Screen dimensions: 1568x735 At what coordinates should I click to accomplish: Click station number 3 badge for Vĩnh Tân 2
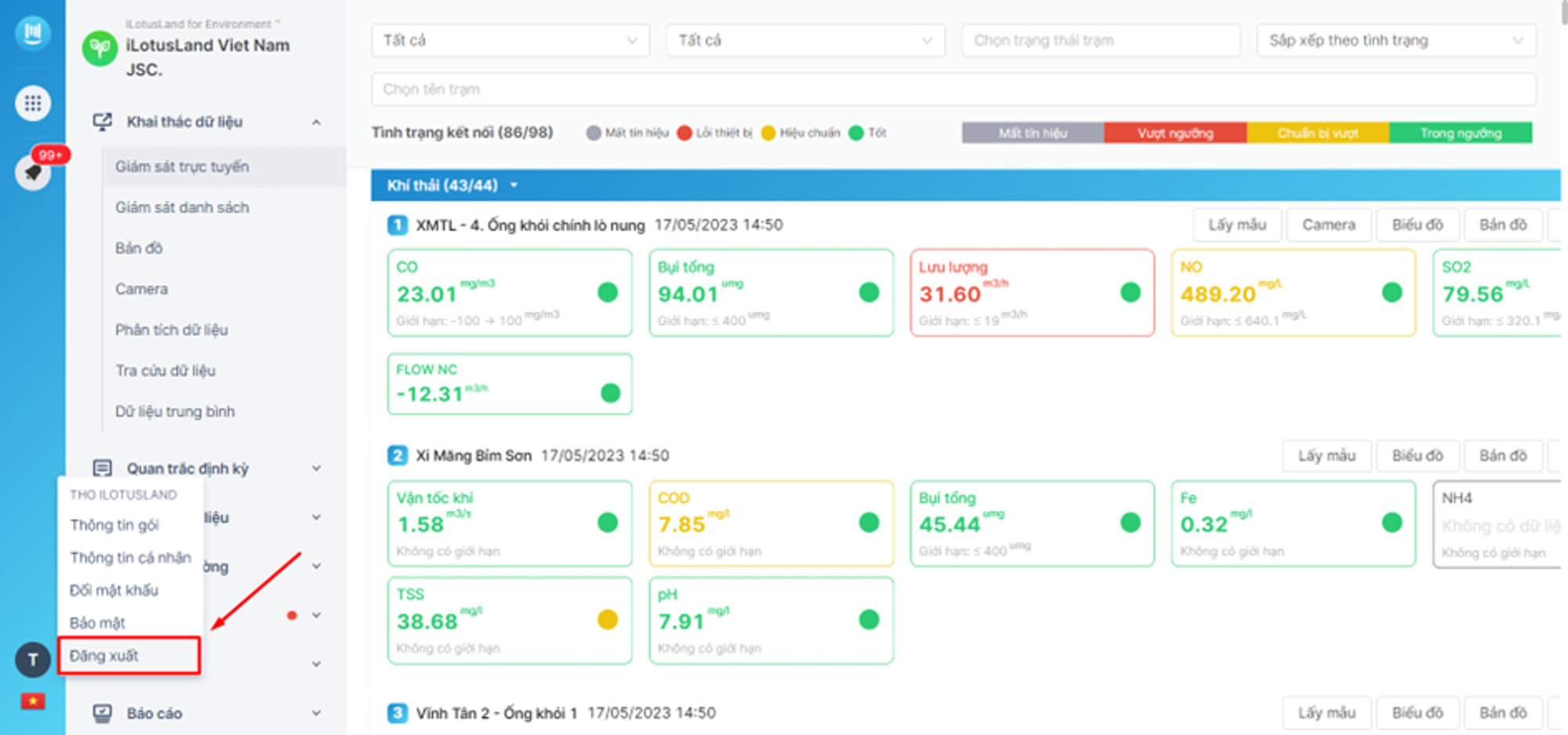tap(397, 713)
